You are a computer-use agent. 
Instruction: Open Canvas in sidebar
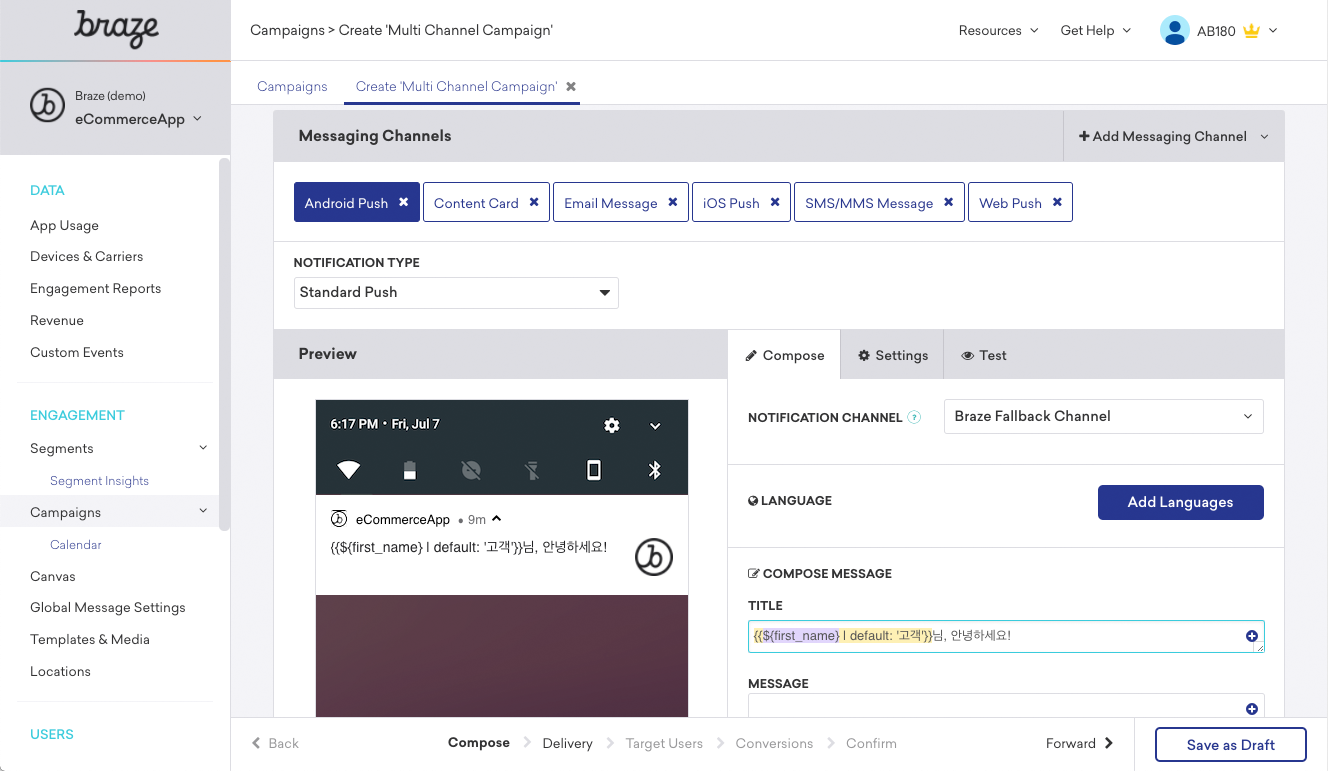click(53, 576)
